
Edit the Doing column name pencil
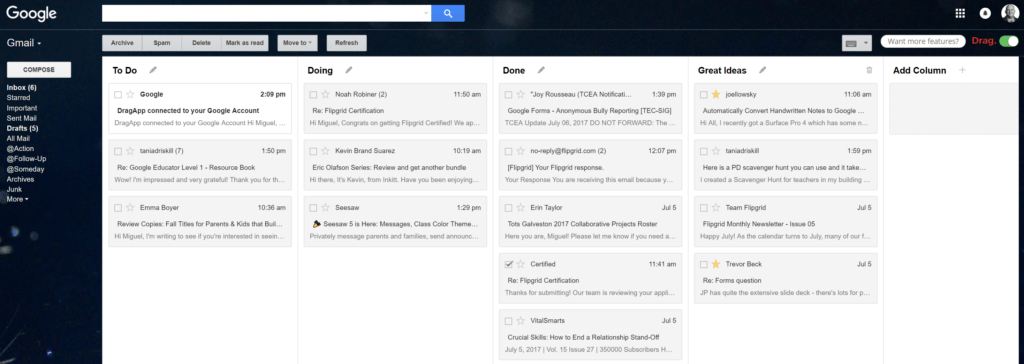tap(349, 70)
